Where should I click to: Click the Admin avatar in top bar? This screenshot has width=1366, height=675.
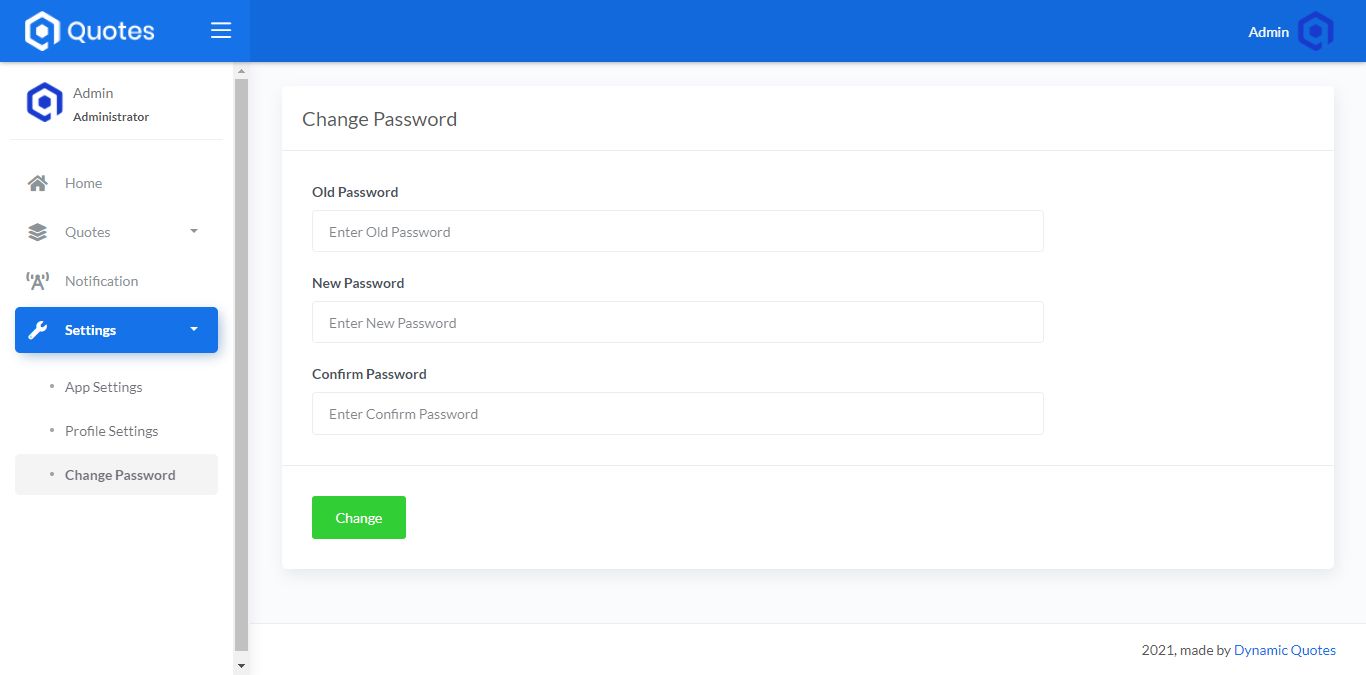1315,32
